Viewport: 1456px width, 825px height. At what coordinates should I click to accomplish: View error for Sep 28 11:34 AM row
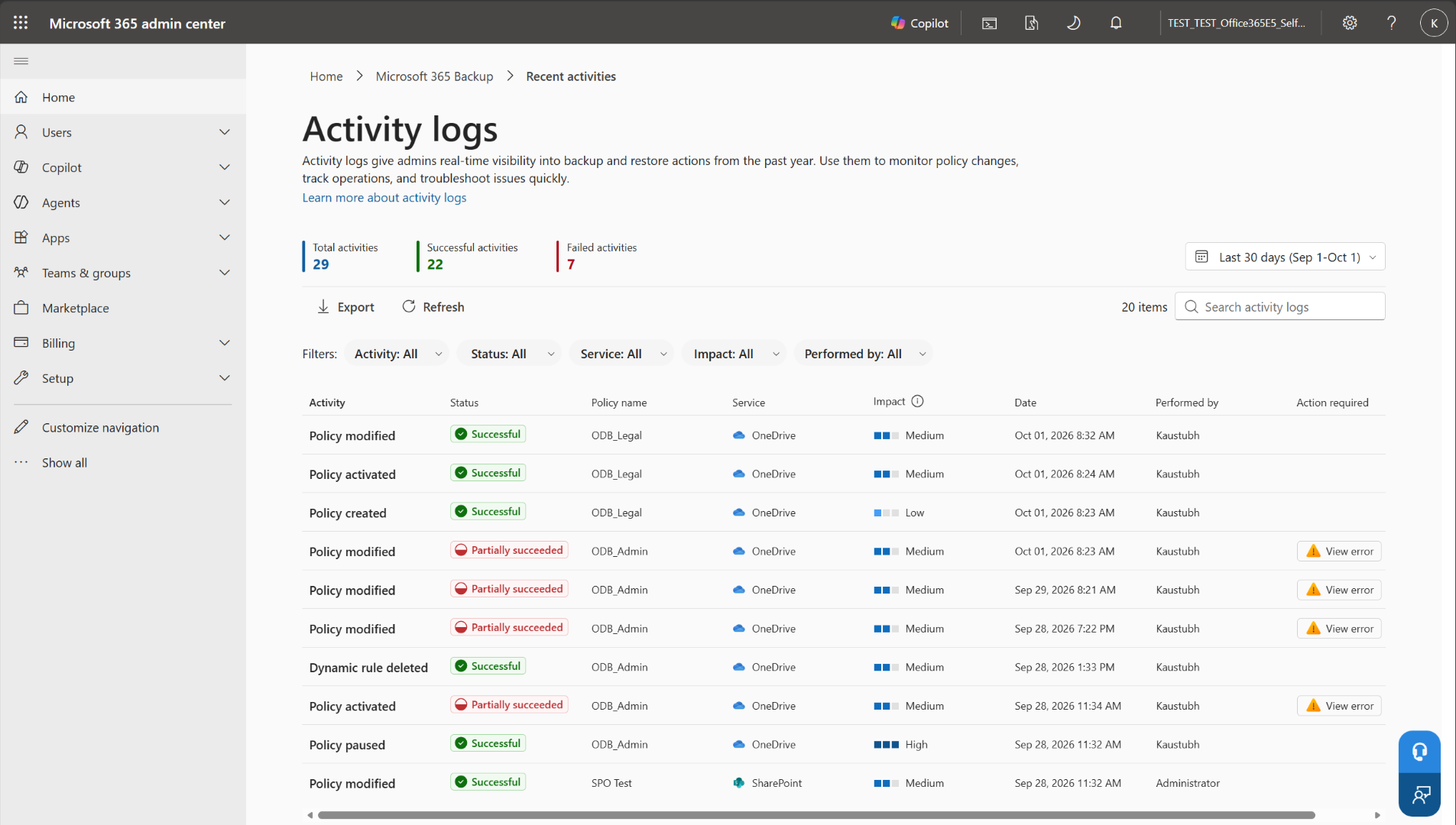pos(1339,706)
